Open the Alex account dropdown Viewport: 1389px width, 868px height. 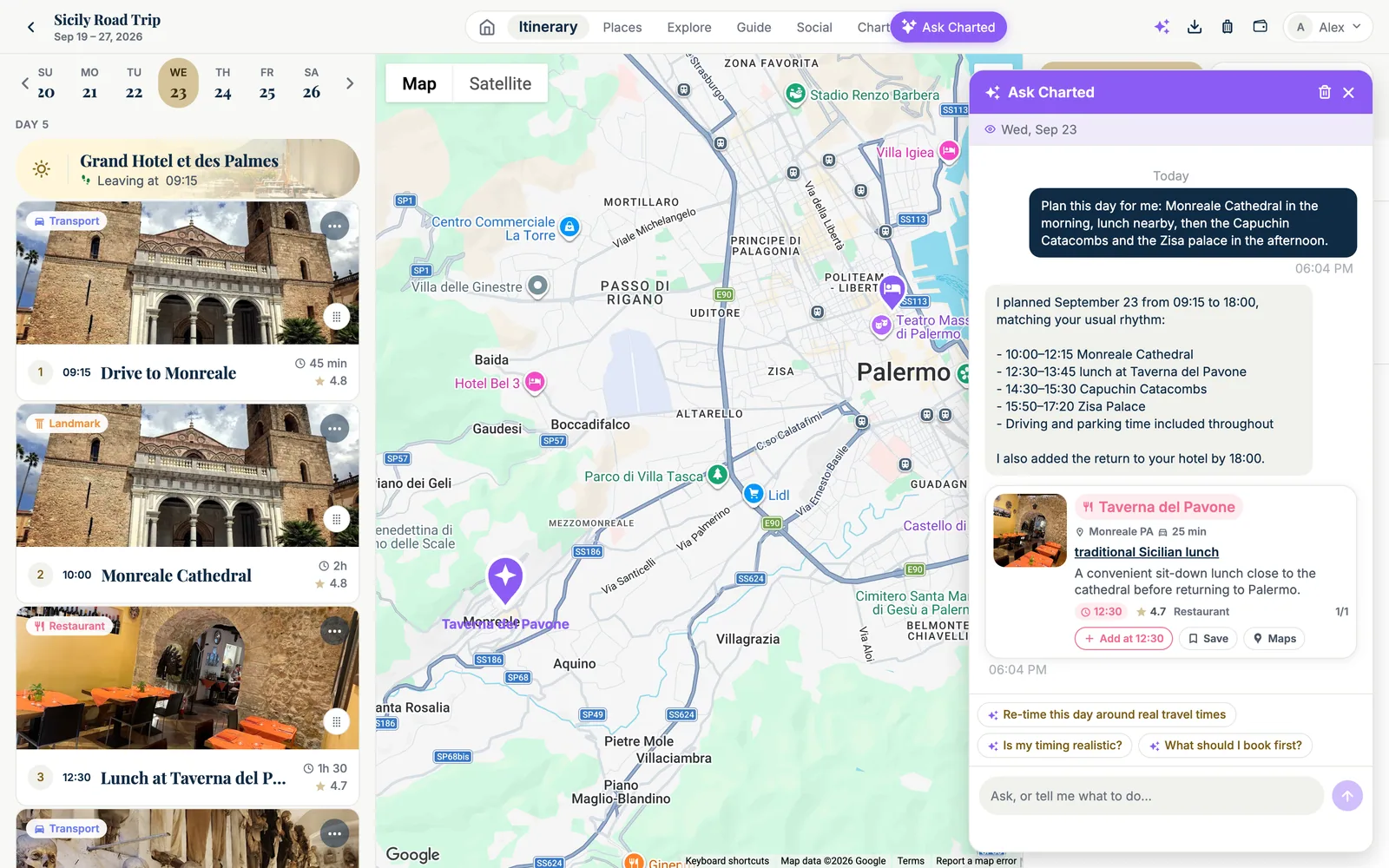[1327, 27]
